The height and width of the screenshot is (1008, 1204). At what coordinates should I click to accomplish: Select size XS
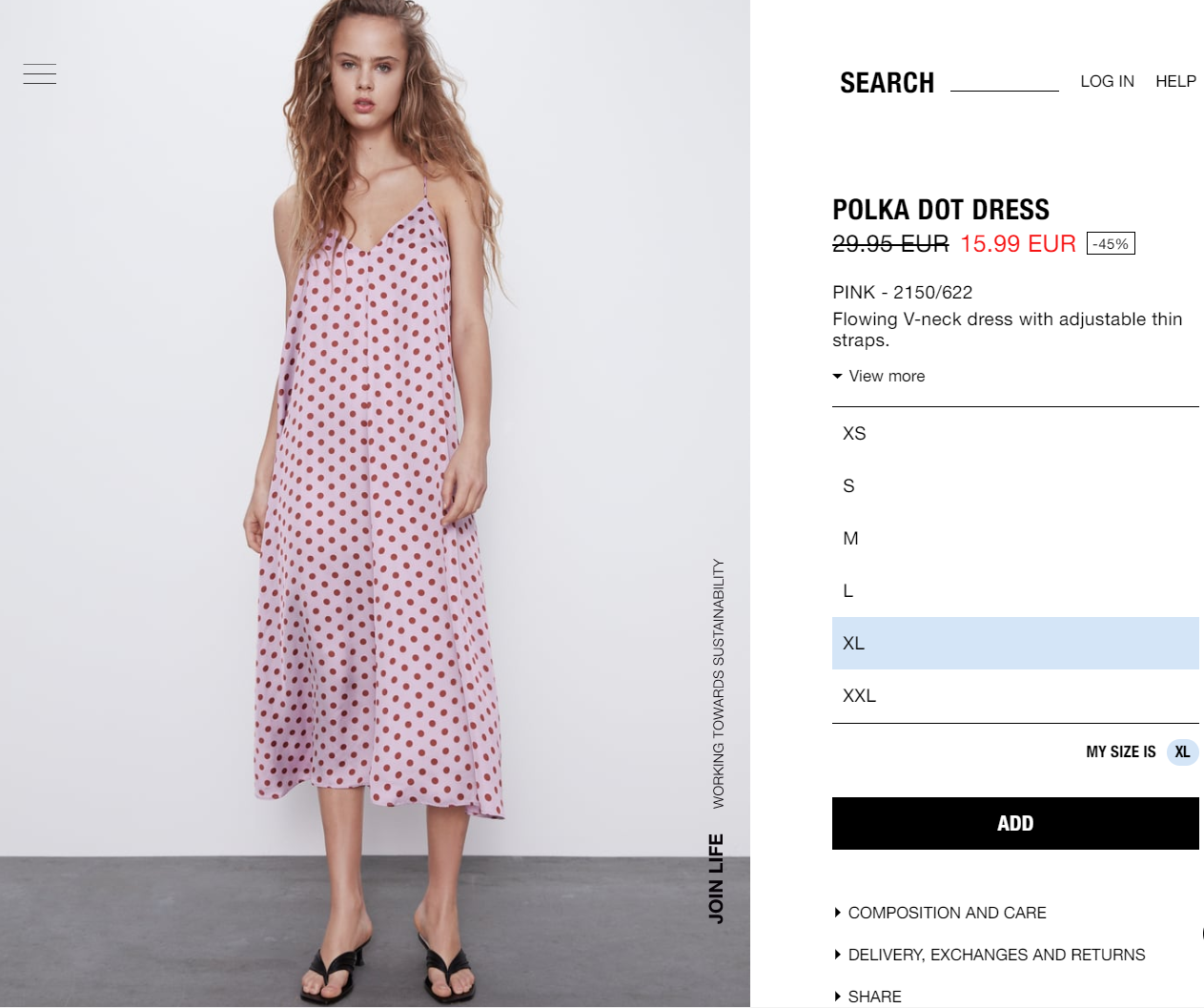click(1015, 433)
